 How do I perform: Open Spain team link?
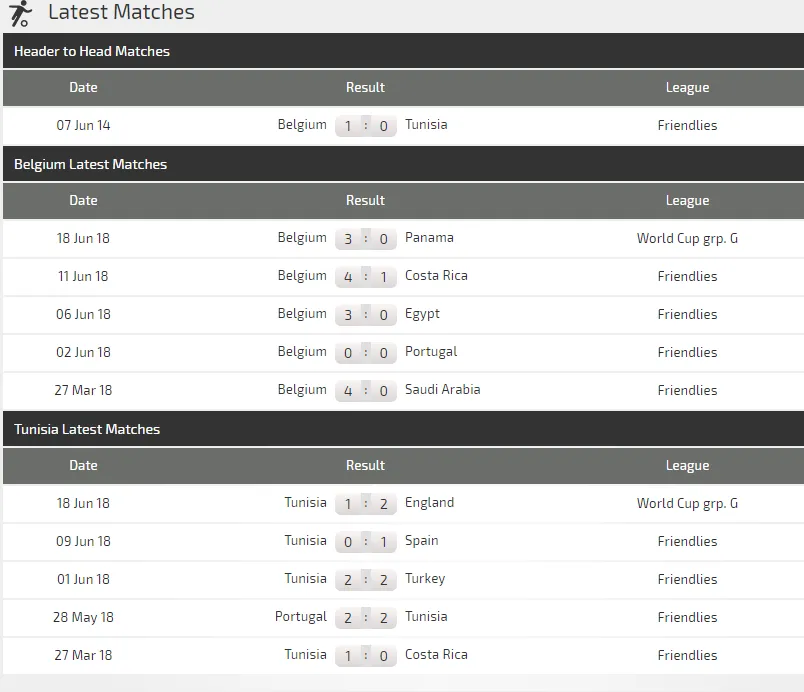click(x=421, y=541)
